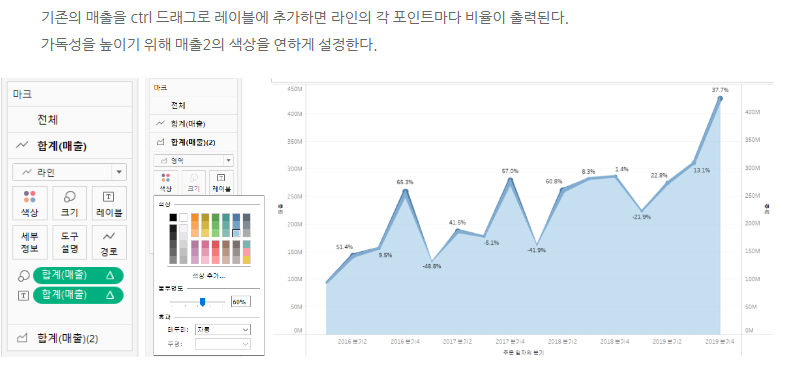The width and height of the screenshot is (801, 367).
Task: Click the sentence starting 기존의 매출을 ctrl
Action: click(304, 18)
